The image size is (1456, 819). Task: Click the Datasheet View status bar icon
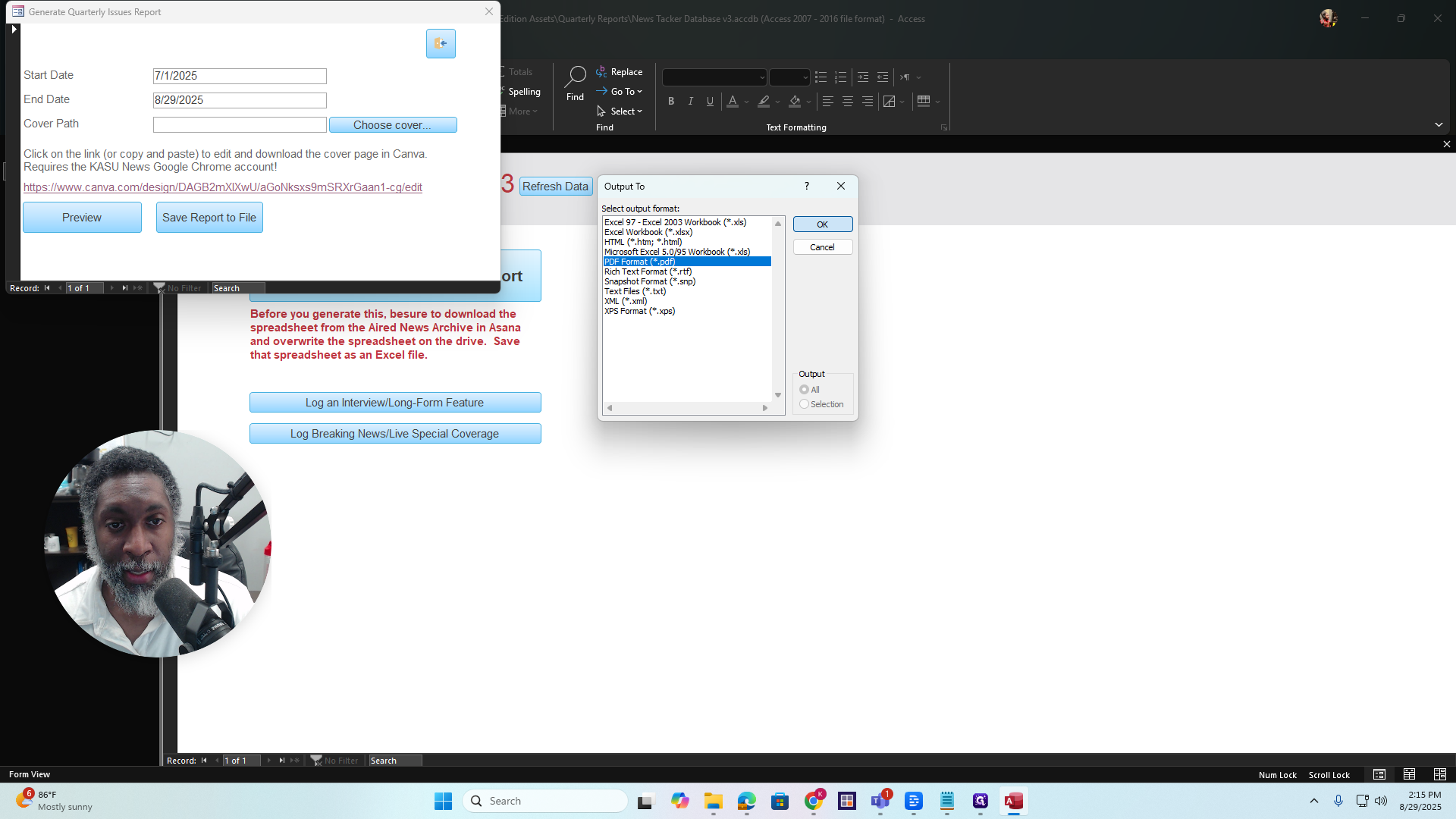[1410, 774]
